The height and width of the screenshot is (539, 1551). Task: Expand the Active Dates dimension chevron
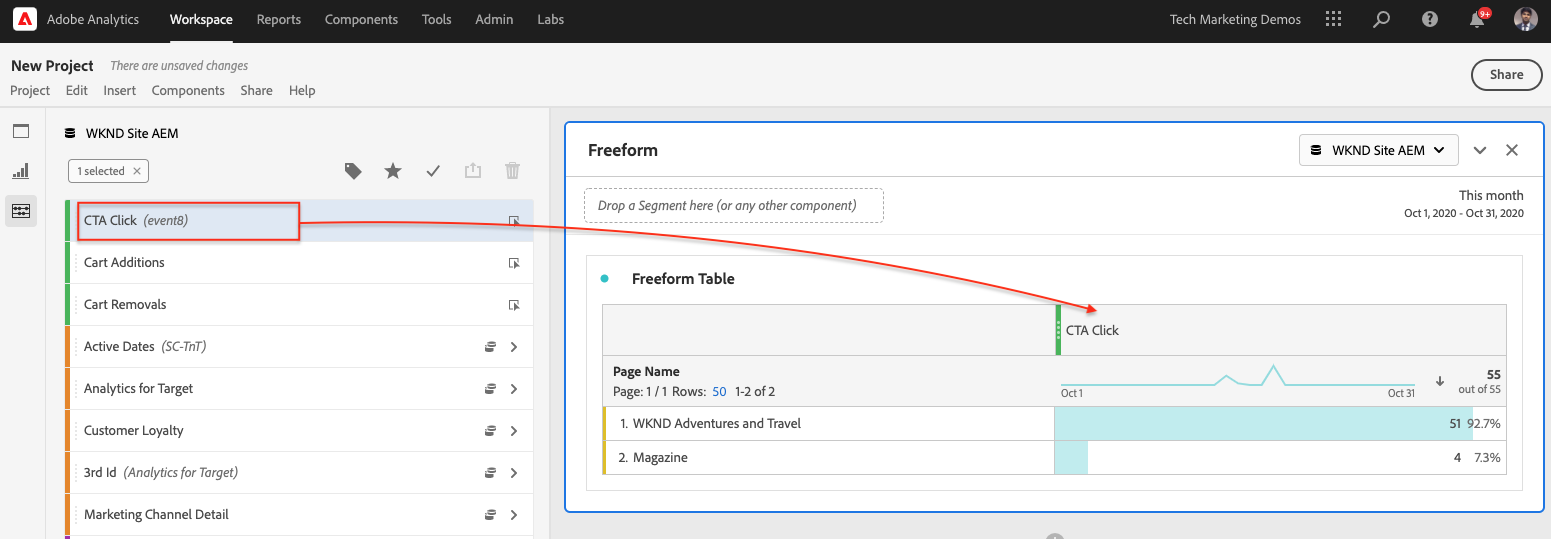[x=514, y=347]
